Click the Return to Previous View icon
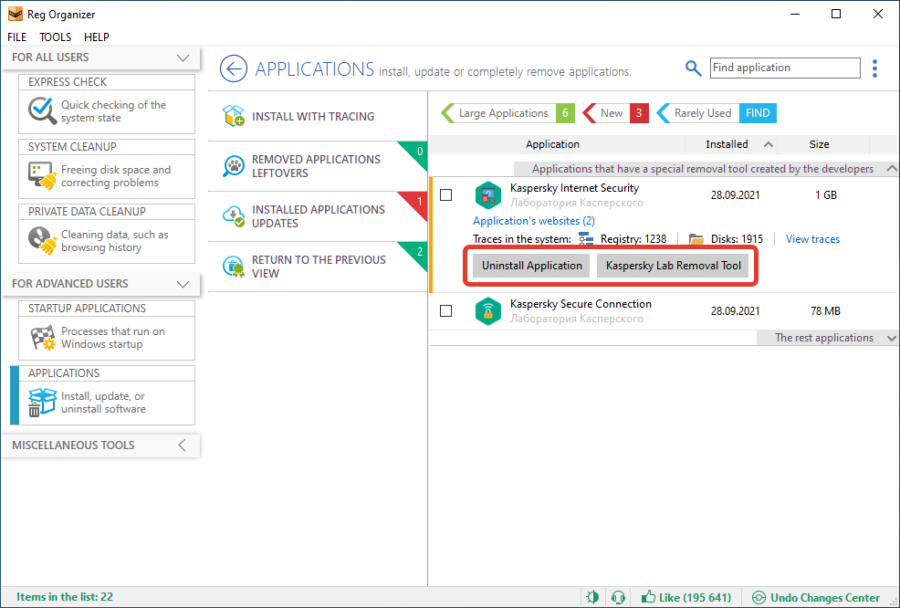The width and height of the screenshot is (900, 608). (234, 266)
